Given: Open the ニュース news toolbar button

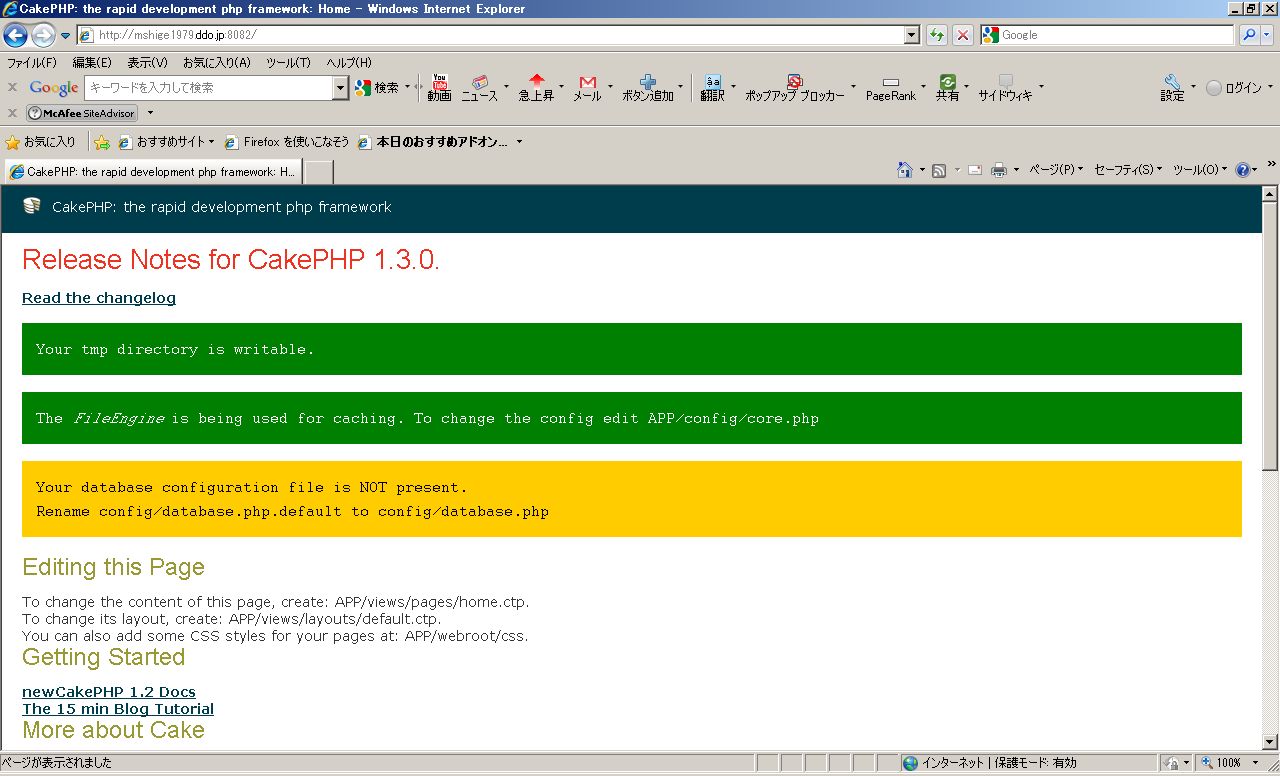Looking at the screenshot, I should tap(479, 88).
